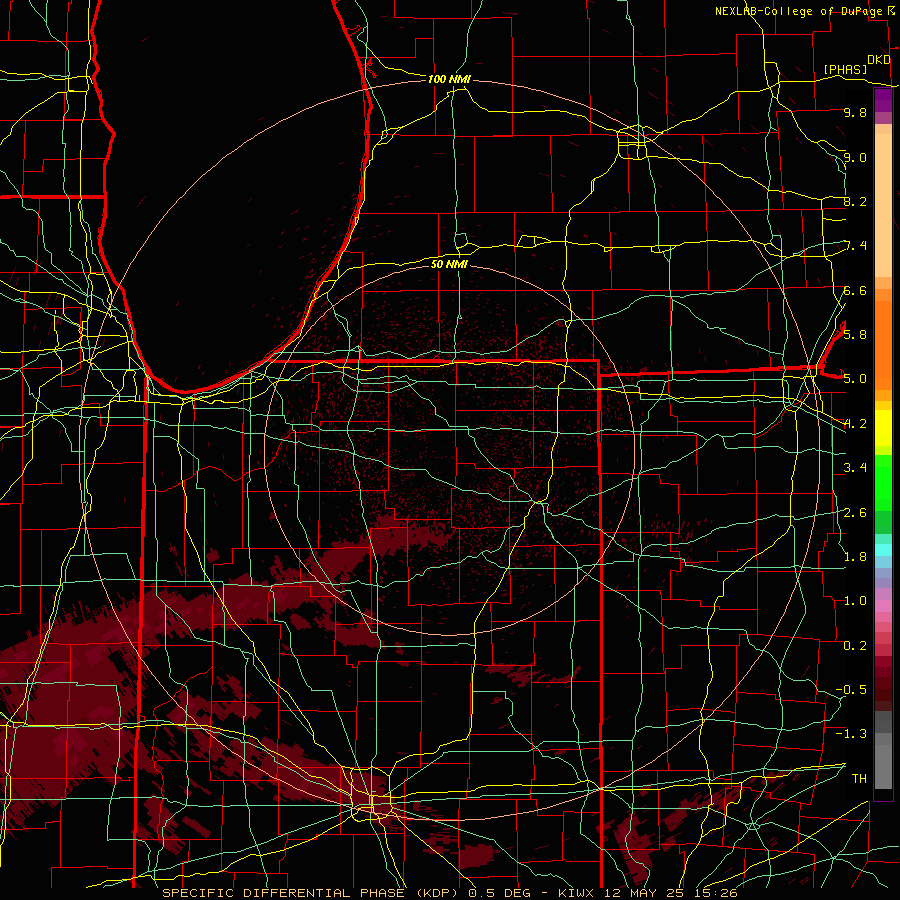Click the 7.4 value on the scale
The height and width of the screenshot is (900, 900).
pos(855,246)
